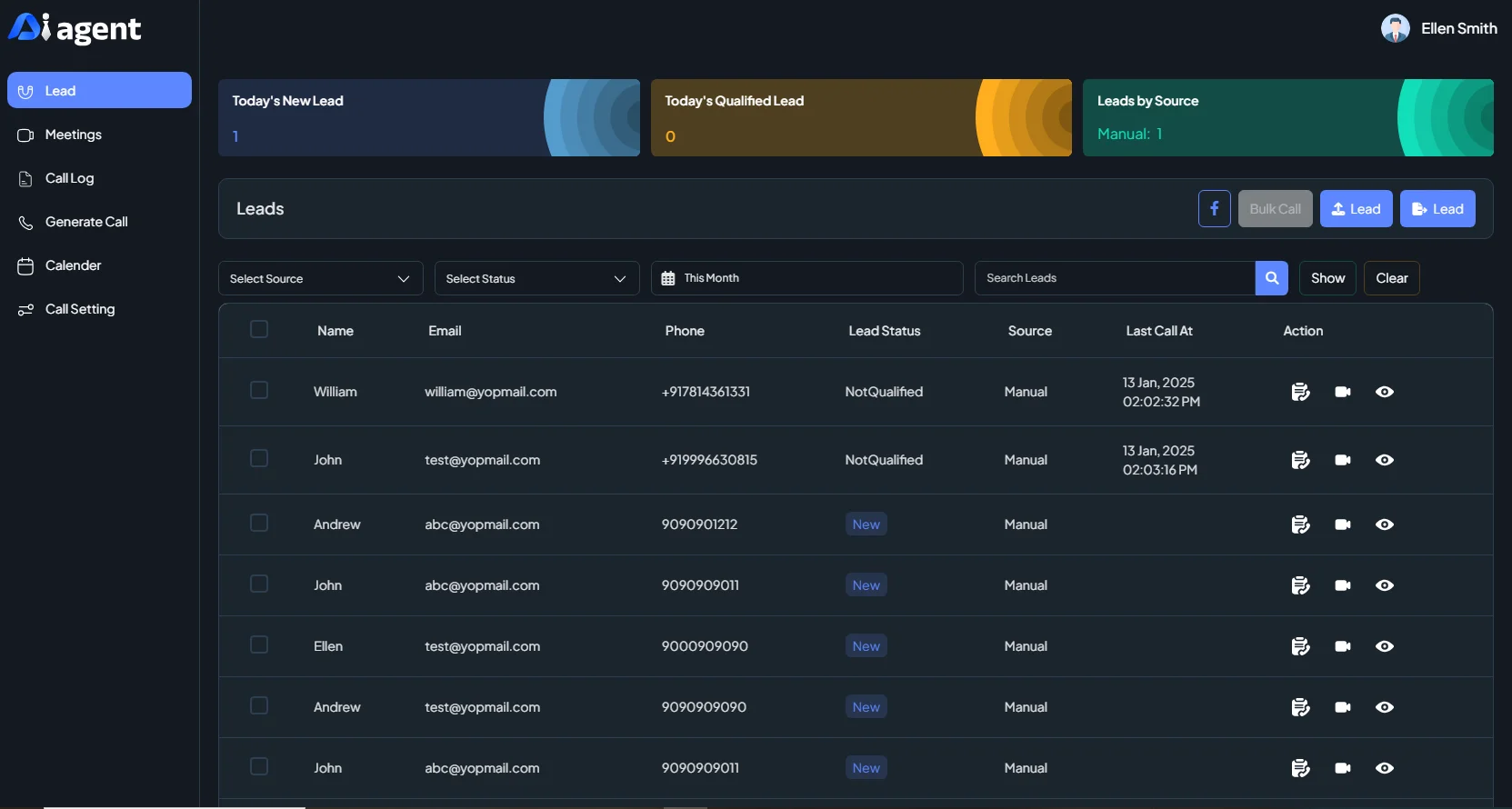The height and width of the screenshot is (809, 1512).
Task: View William's lead details eye icon
Action: pyautogui.click(x=1385, y=392)
